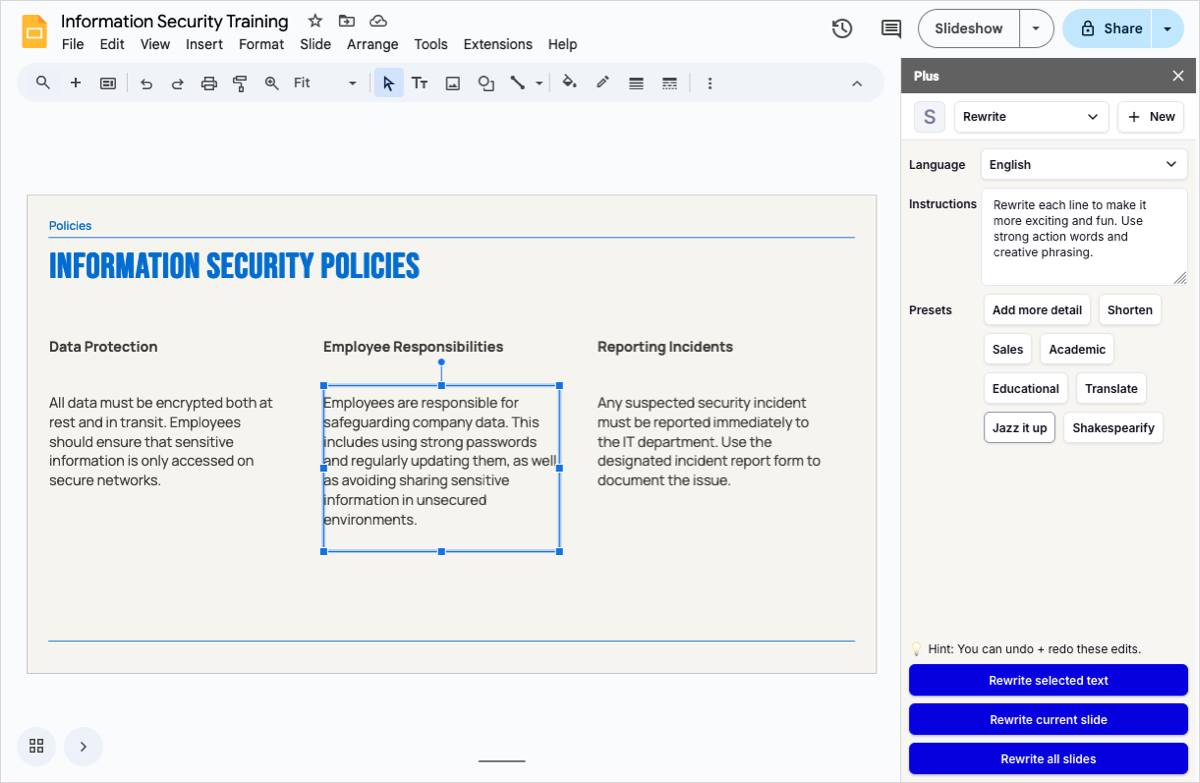The height and width of the screenshot is (783, 1200).
Task: Choose the Add more detail preset
Action: (x=1037, y=310)
